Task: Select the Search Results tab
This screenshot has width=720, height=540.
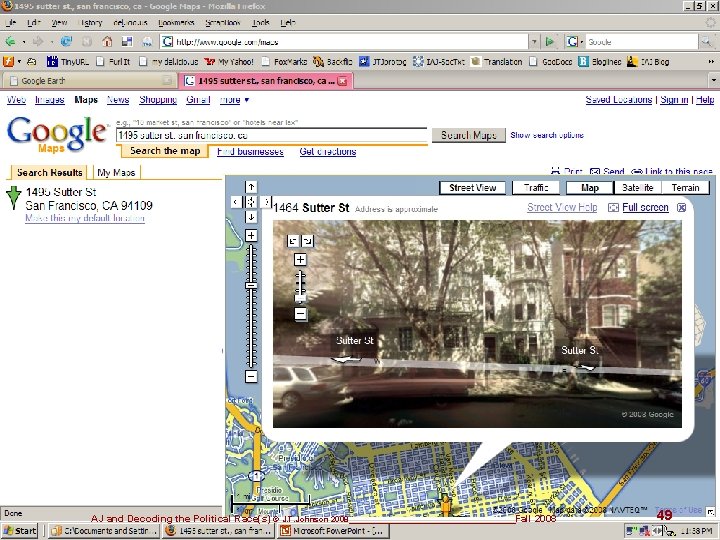Action: point(50,173)
